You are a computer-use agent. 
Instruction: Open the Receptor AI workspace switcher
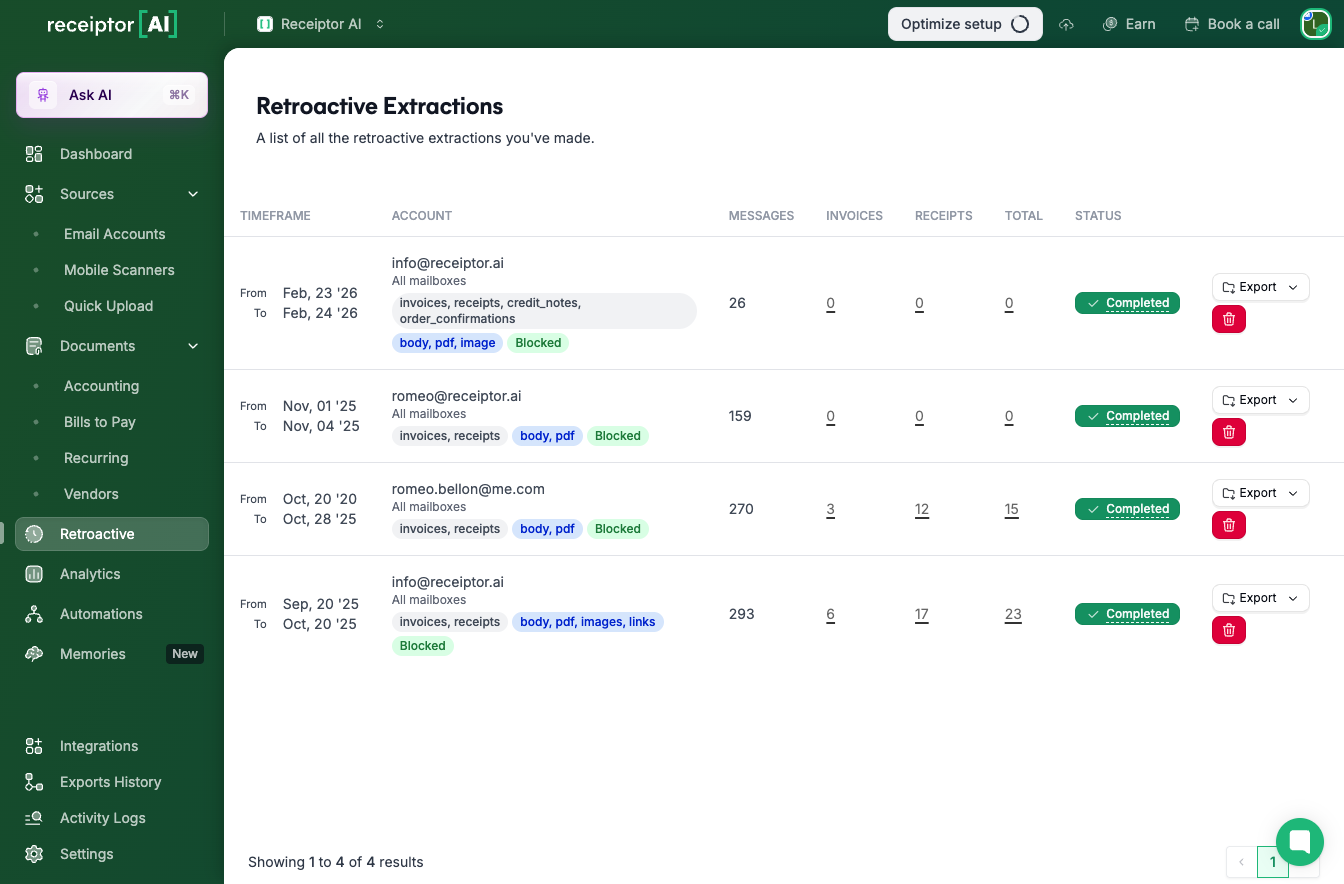pos(321,24)
